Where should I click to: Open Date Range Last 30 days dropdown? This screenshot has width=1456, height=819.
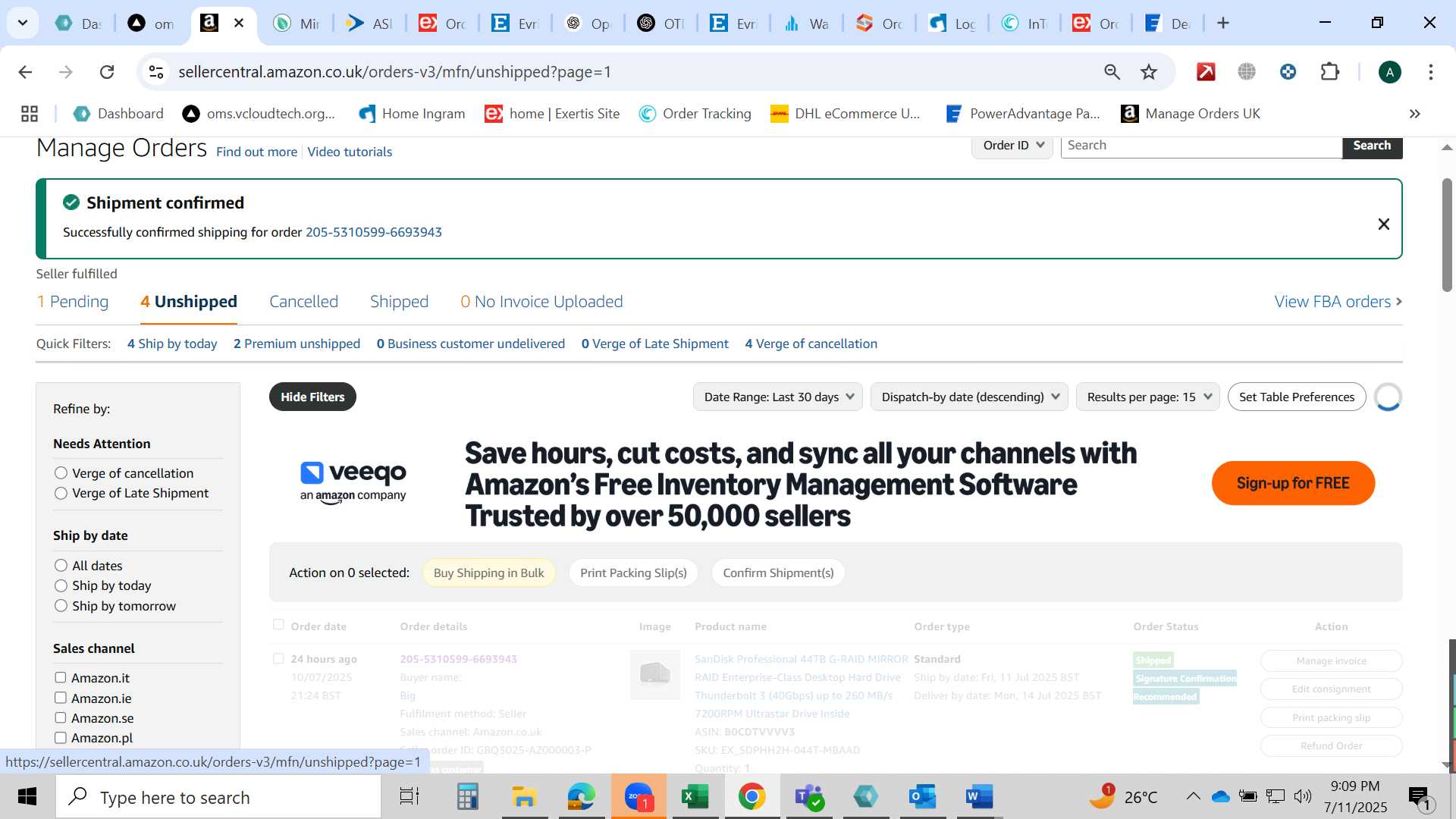[778, 397]
